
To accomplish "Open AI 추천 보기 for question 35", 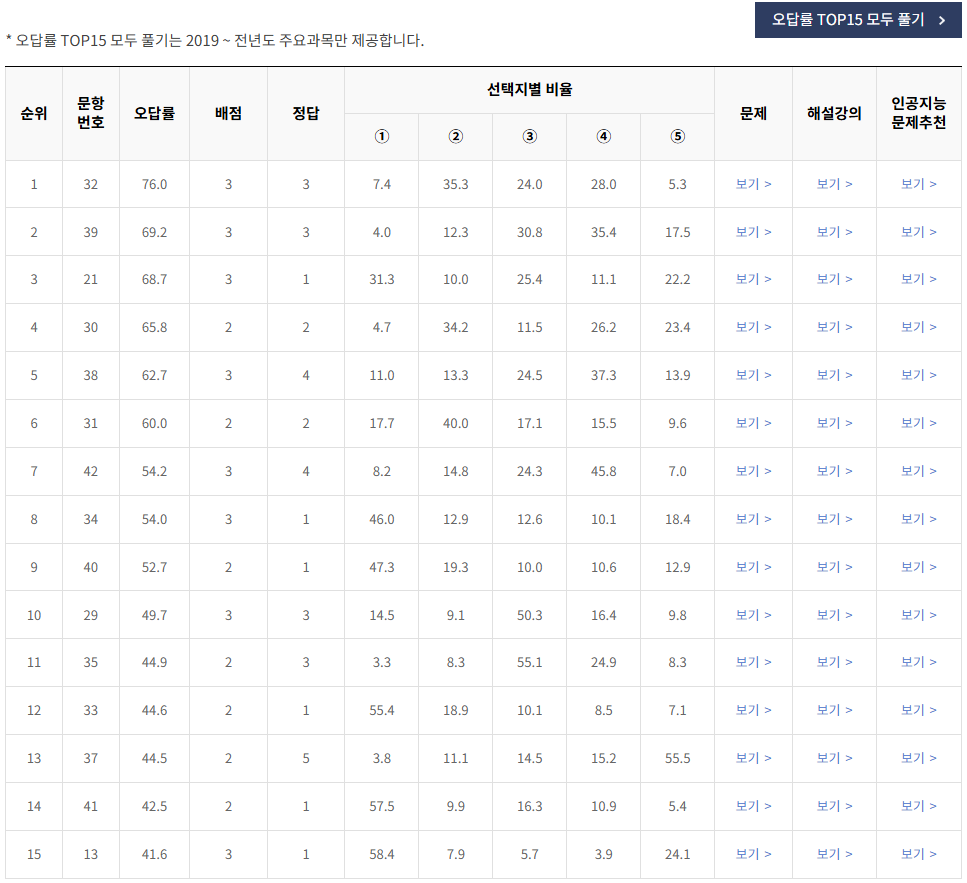I will tap(917, 662).
